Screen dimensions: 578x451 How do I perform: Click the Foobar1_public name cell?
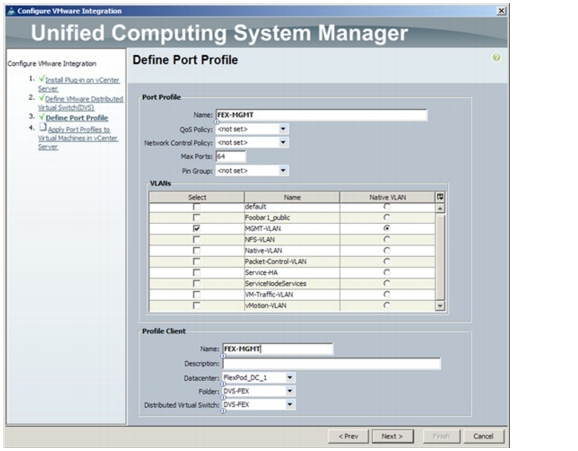tap(292, 218)
